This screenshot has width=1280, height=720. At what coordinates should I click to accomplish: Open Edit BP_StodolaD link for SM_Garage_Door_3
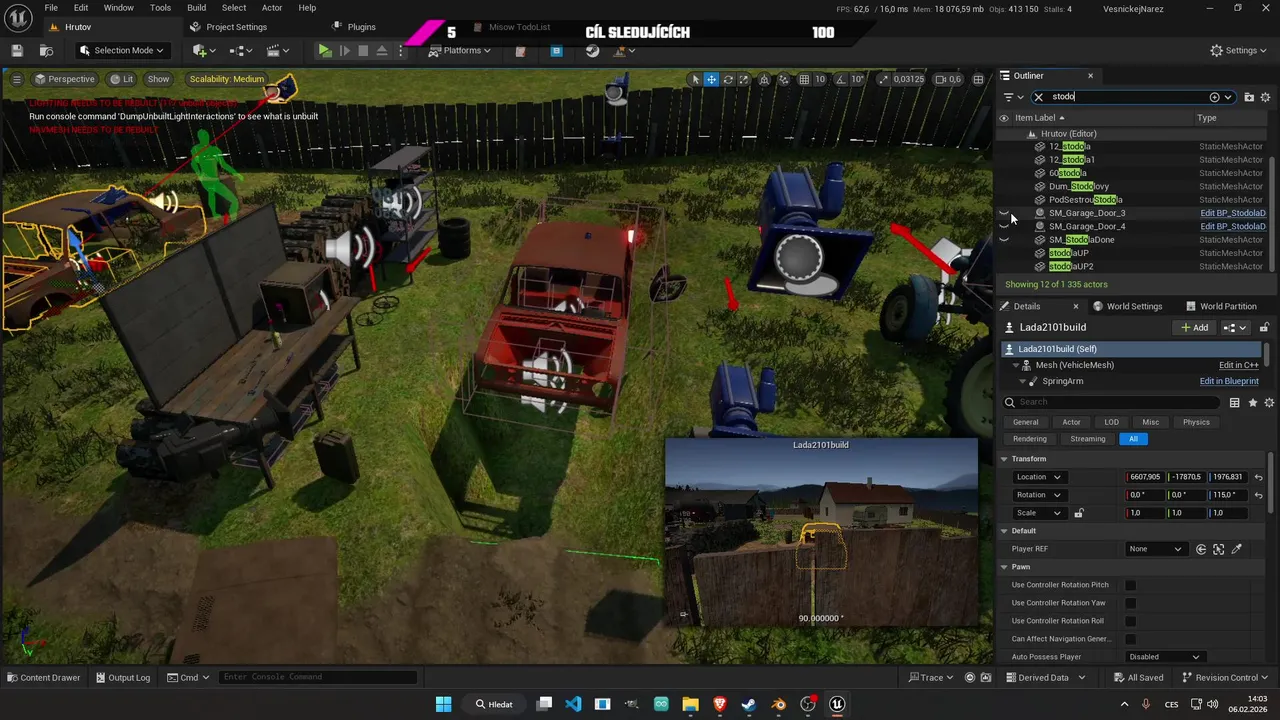1232,213
